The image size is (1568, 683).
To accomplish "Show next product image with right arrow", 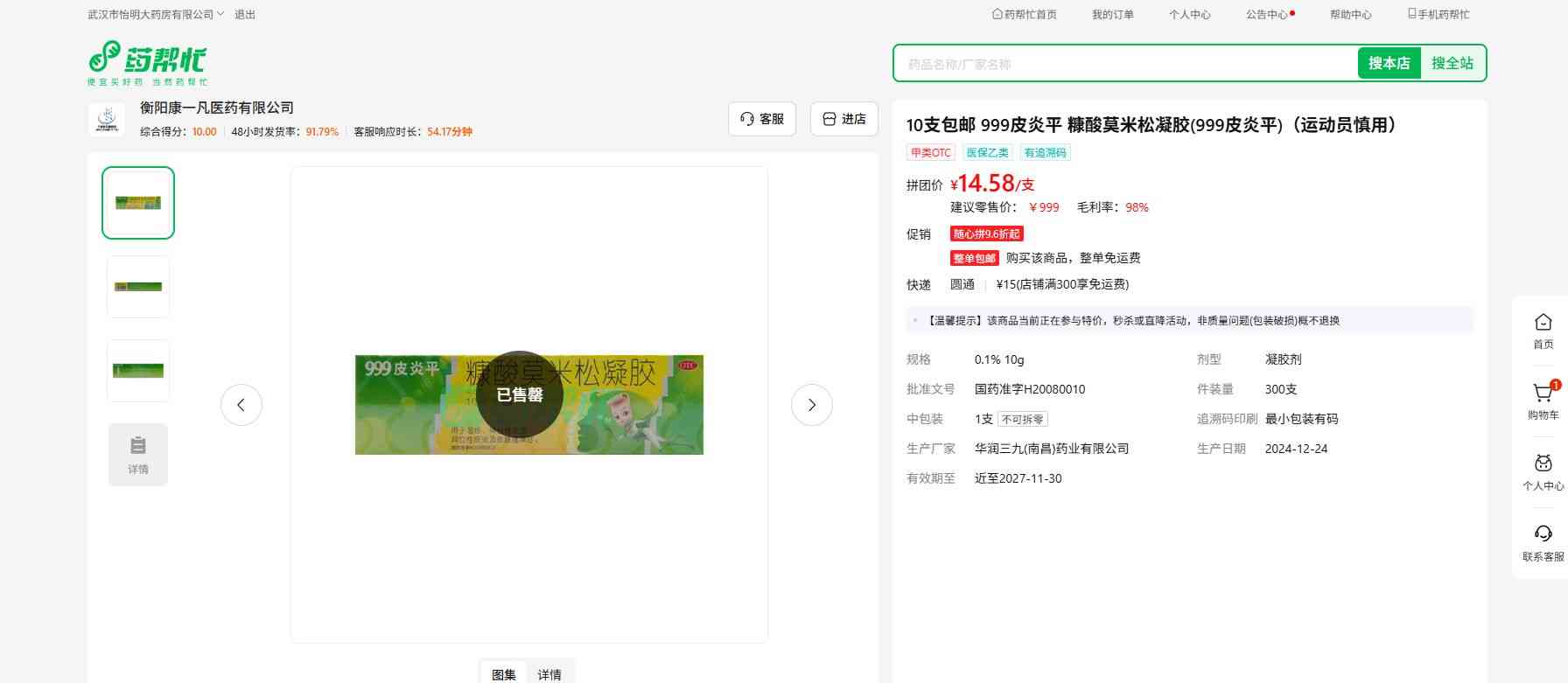I will 811,405.
